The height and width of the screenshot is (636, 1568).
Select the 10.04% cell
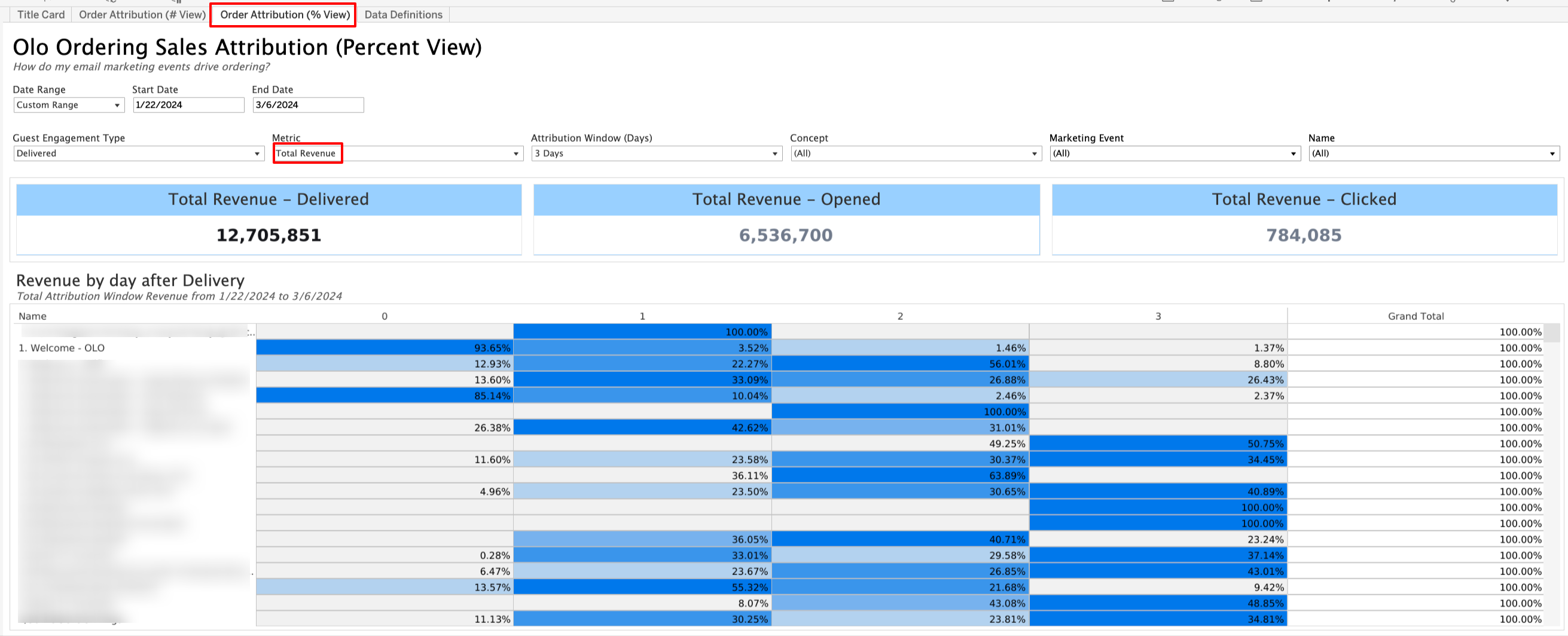[x=643, y=396]
